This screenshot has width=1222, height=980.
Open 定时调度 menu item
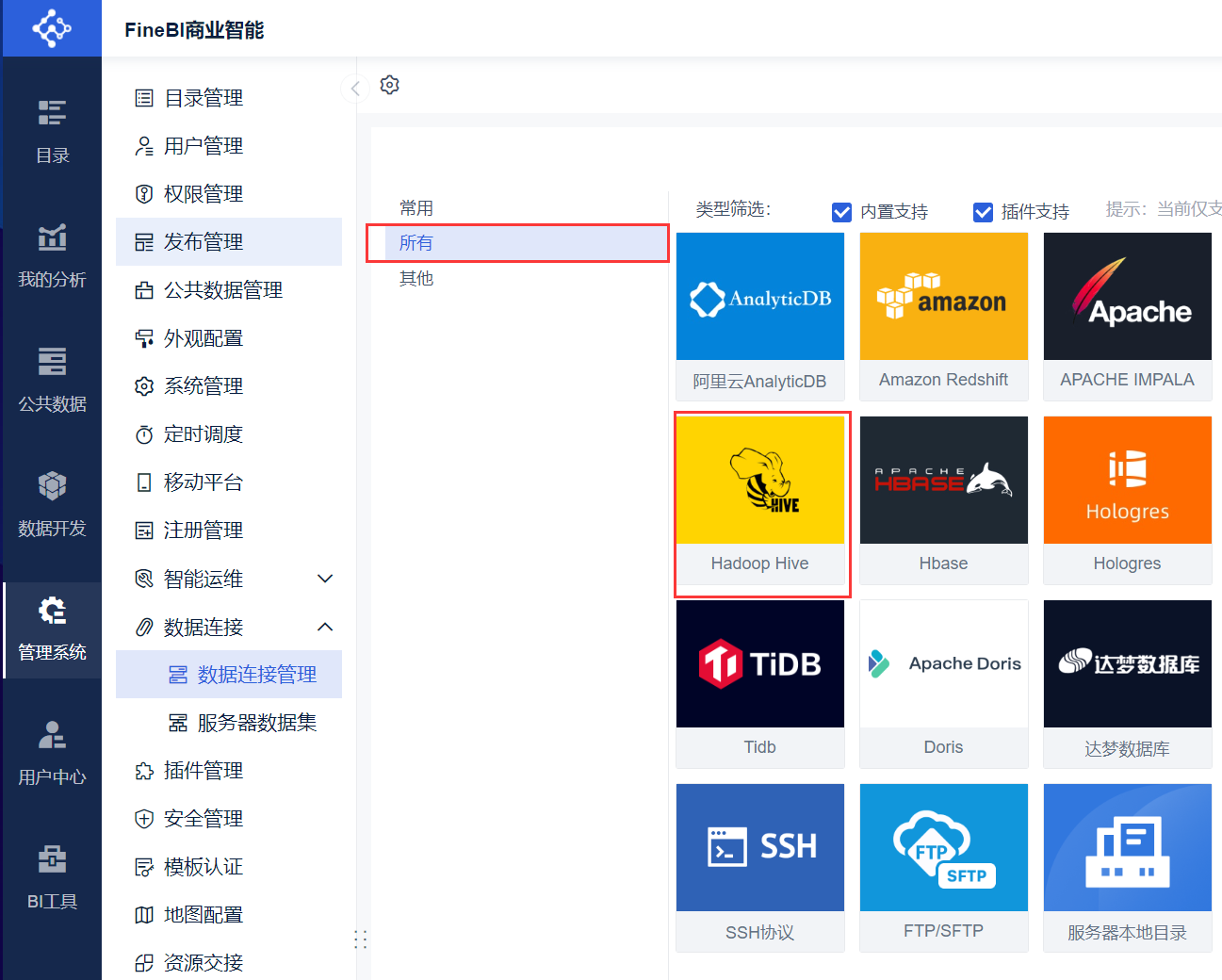229,434
